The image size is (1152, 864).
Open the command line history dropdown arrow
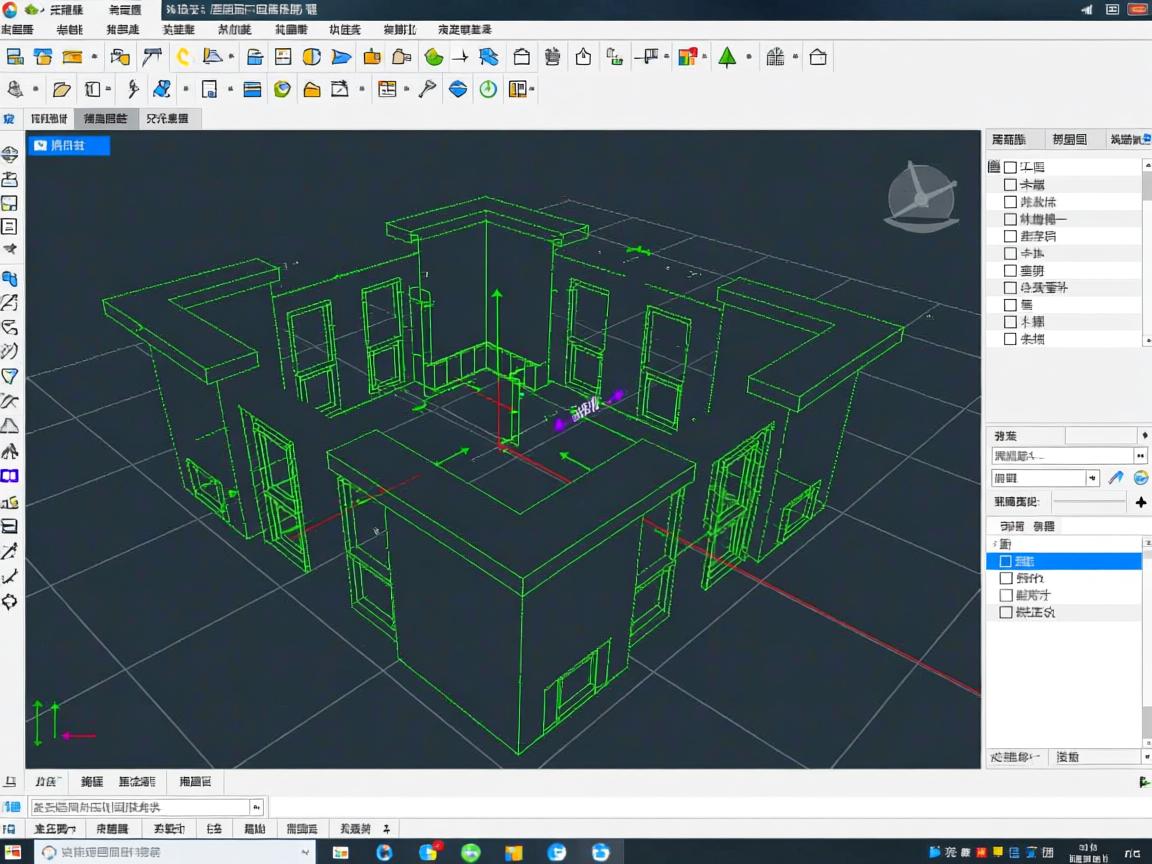[257, 807]
